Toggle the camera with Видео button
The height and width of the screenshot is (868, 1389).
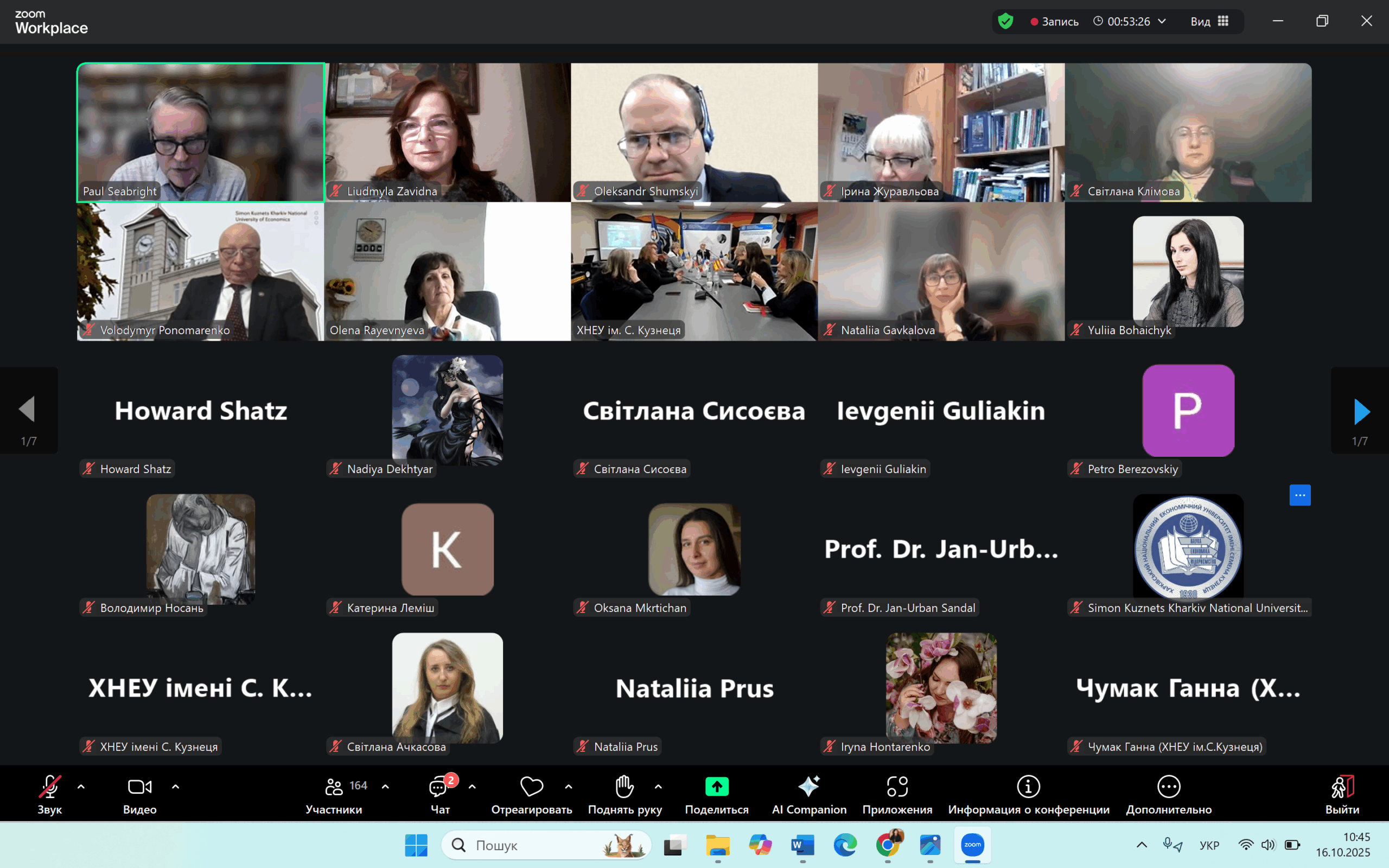(x=139, y=788)
